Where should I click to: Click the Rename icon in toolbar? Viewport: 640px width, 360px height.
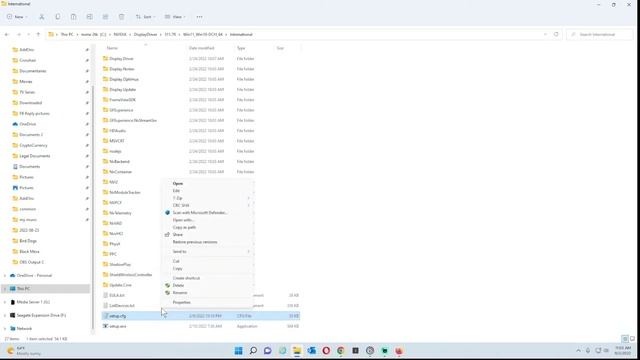pyautogui.click(x=89, y=17)
